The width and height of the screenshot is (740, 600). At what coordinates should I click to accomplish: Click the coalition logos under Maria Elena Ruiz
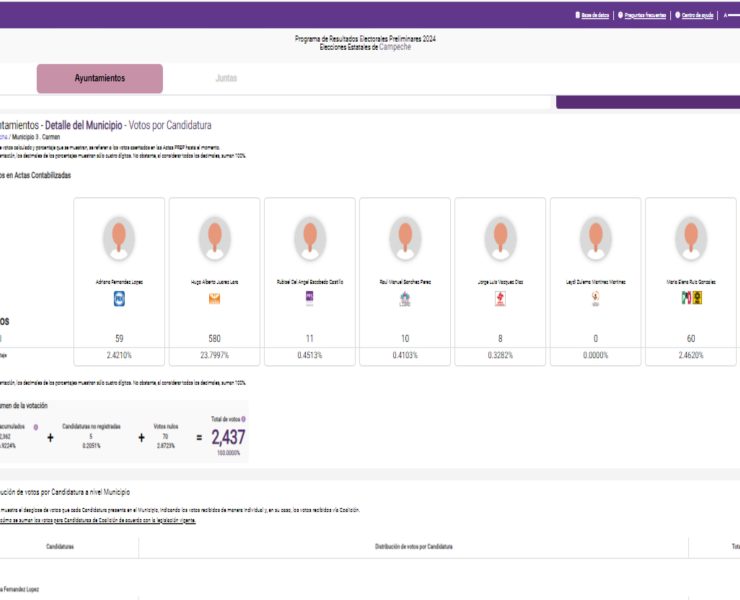[691, 298]
